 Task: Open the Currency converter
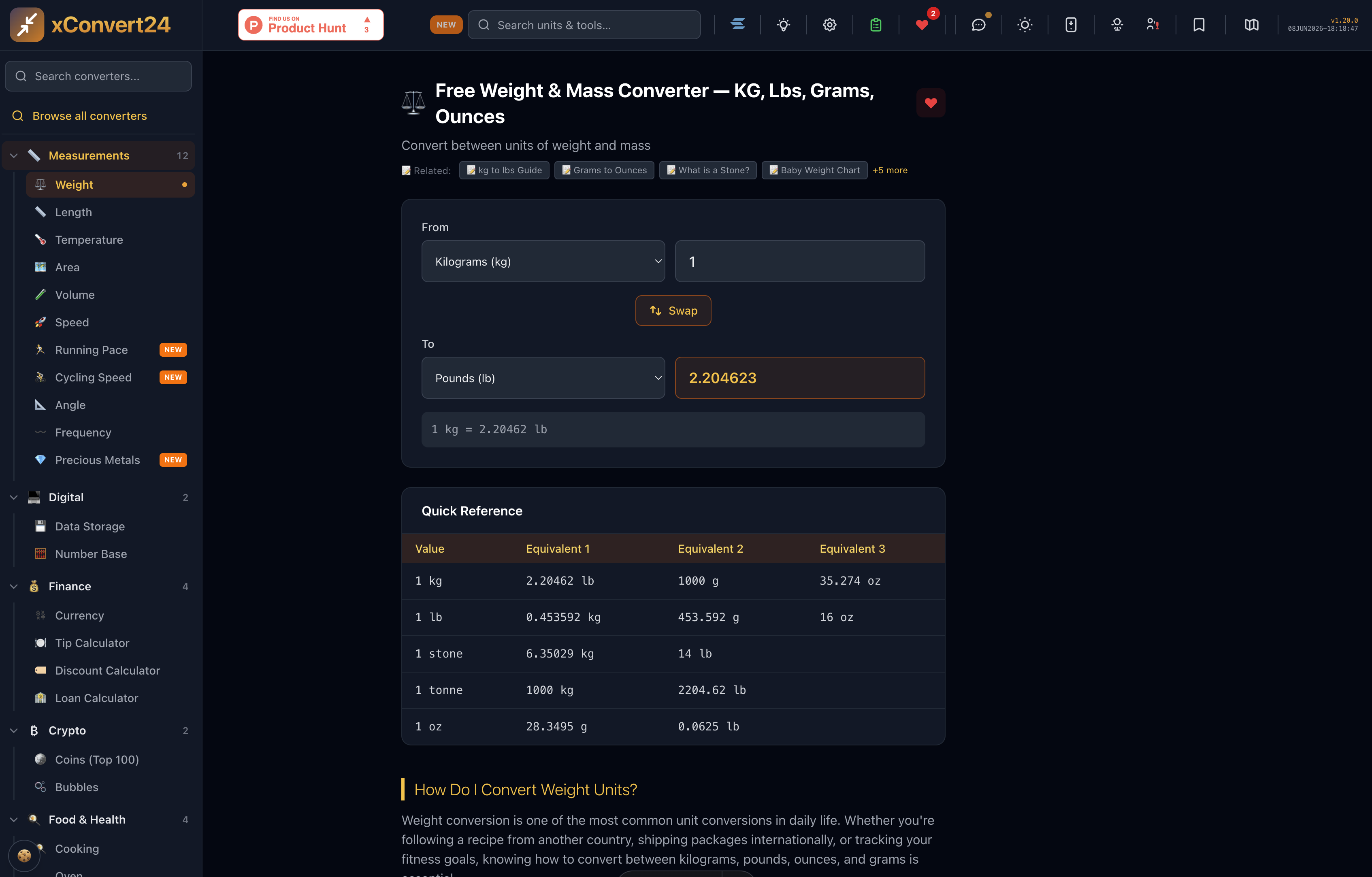(111, 615)
